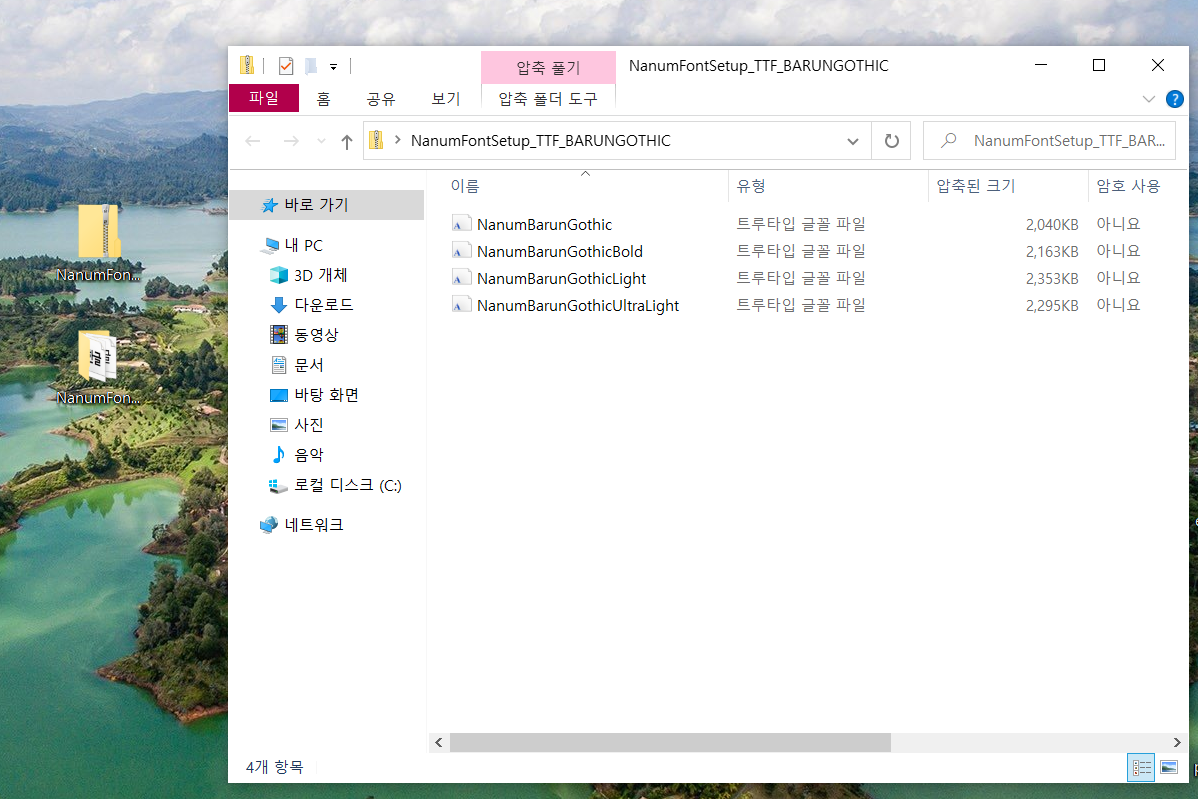
Task: Click the 3D 개체 cube icon
Action: point(279,275)
